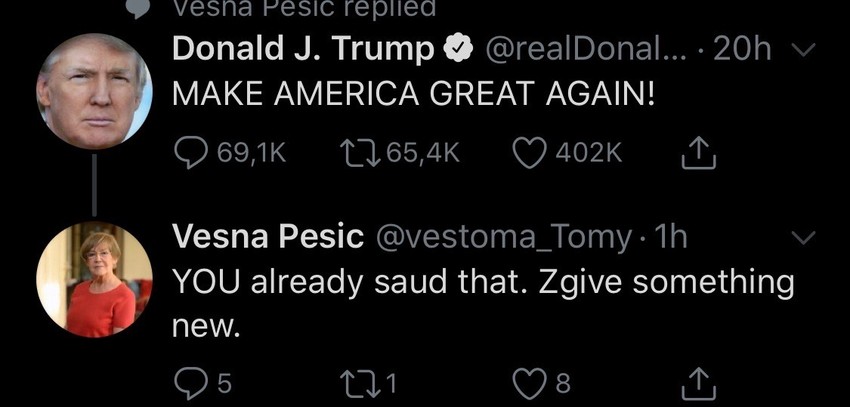Viewport: 850px width, 407px height.
Task: Reply to Trump's tweet via comment icon
Action: [191, 151]
